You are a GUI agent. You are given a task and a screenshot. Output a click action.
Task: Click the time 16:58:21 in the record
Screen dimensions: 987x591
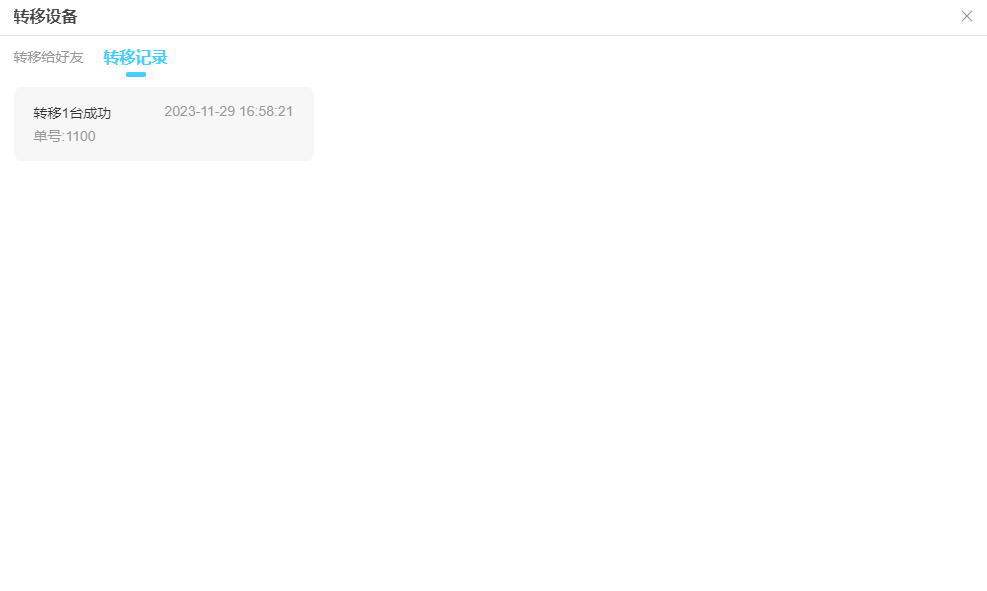[266, 111]
